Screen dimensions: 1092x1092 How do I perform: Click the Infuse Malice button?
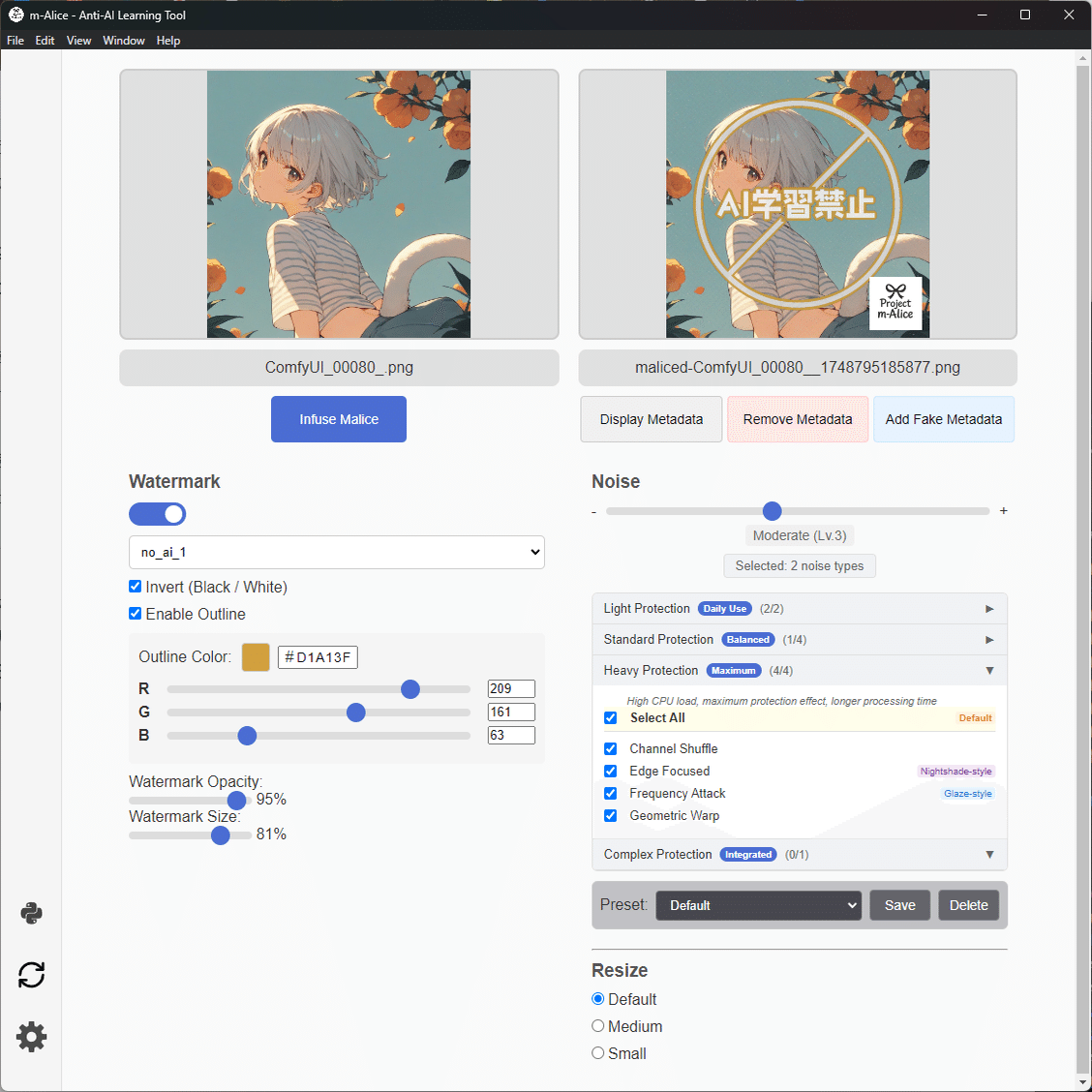coord(339,419)
